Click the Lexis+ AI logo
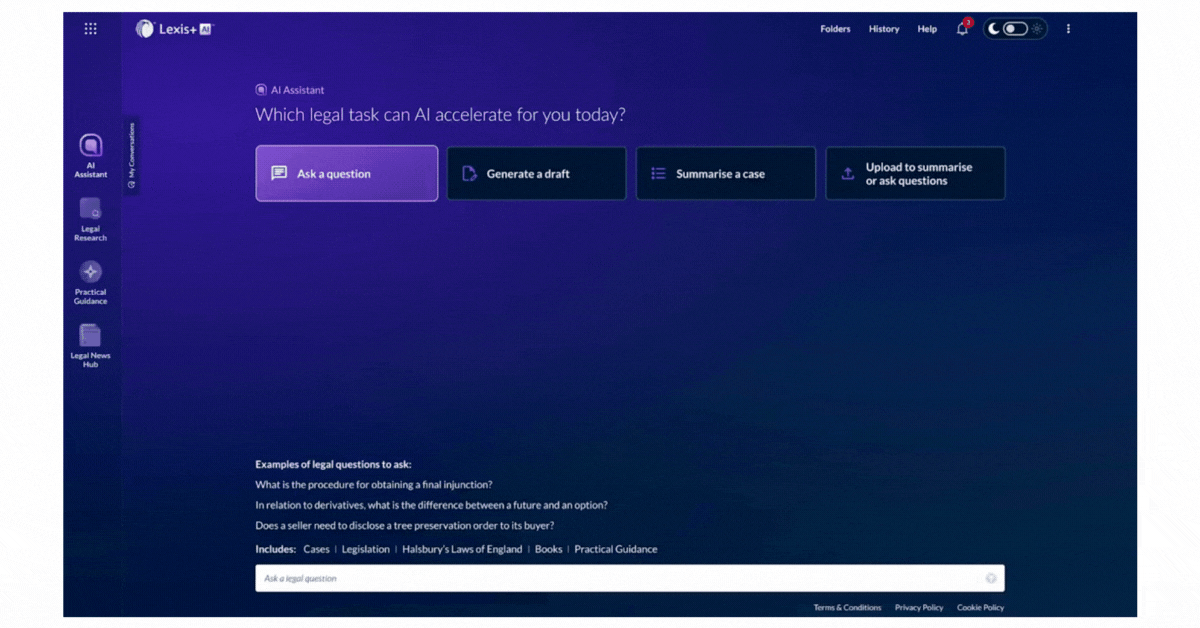The image size is (1200, 628). [x=175, y=29]
